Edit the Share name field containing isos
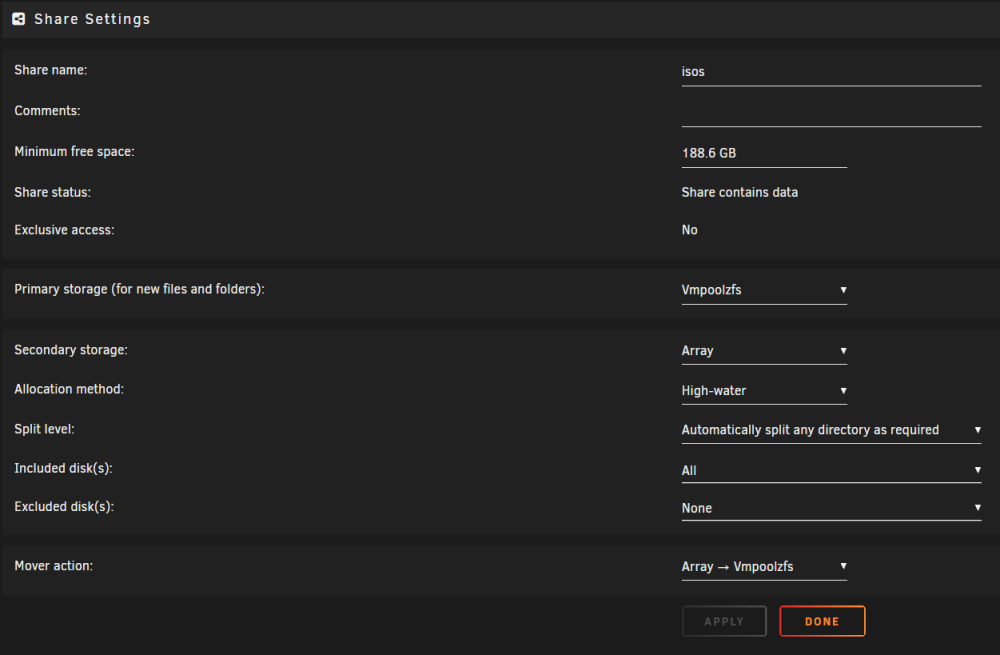Screen dimensions: 1000x655 coord(831,72)
